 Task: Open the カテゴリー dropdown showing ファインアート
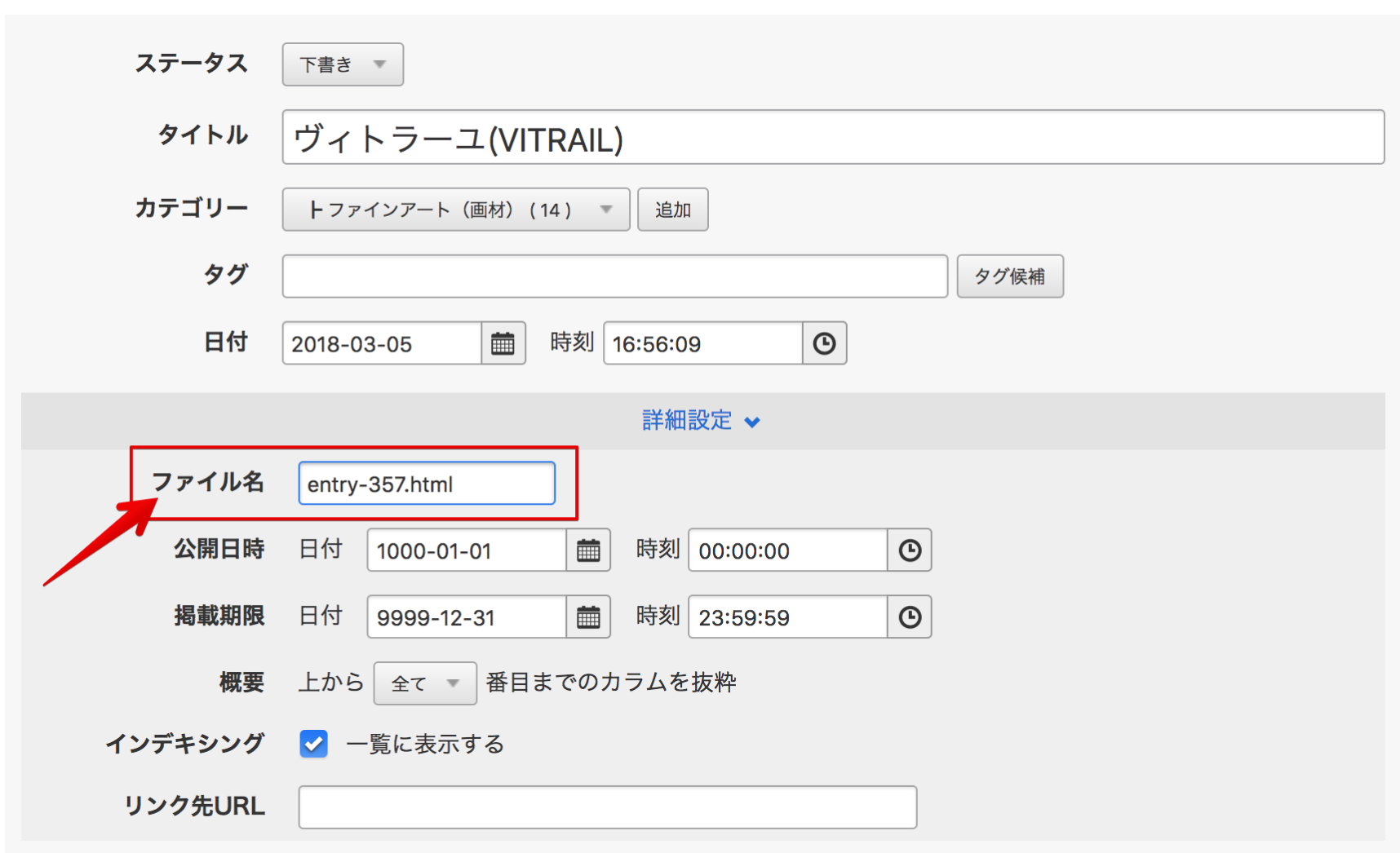(x=455, y=210)
